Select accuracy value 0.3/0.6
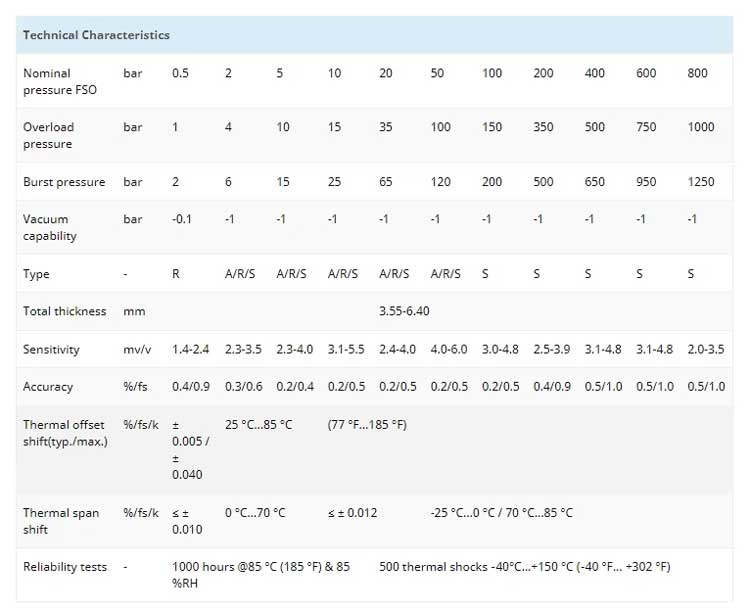Viewport: 750px width, 611px height. pyautogui.click(x=243, y=387)
